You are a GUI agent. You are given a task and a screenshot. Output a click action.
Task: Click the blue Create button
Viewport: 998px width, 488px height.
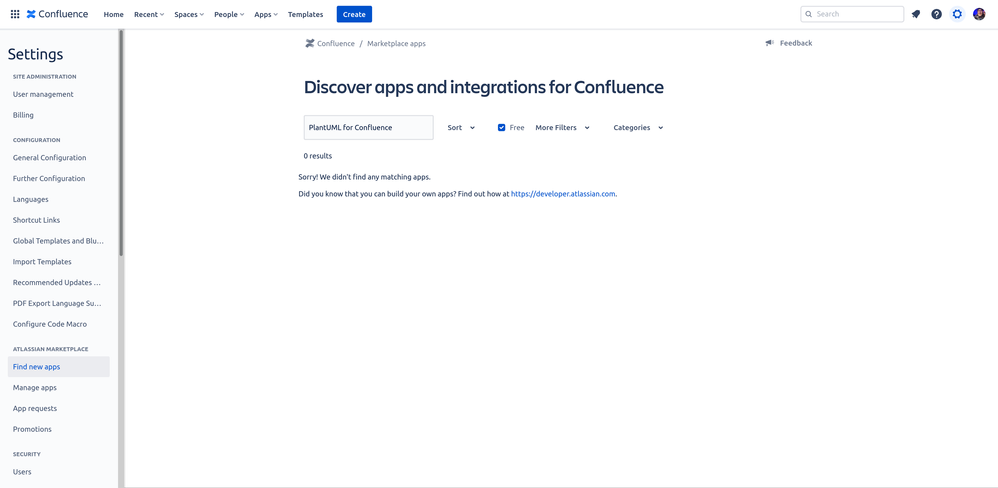(355, 14)
